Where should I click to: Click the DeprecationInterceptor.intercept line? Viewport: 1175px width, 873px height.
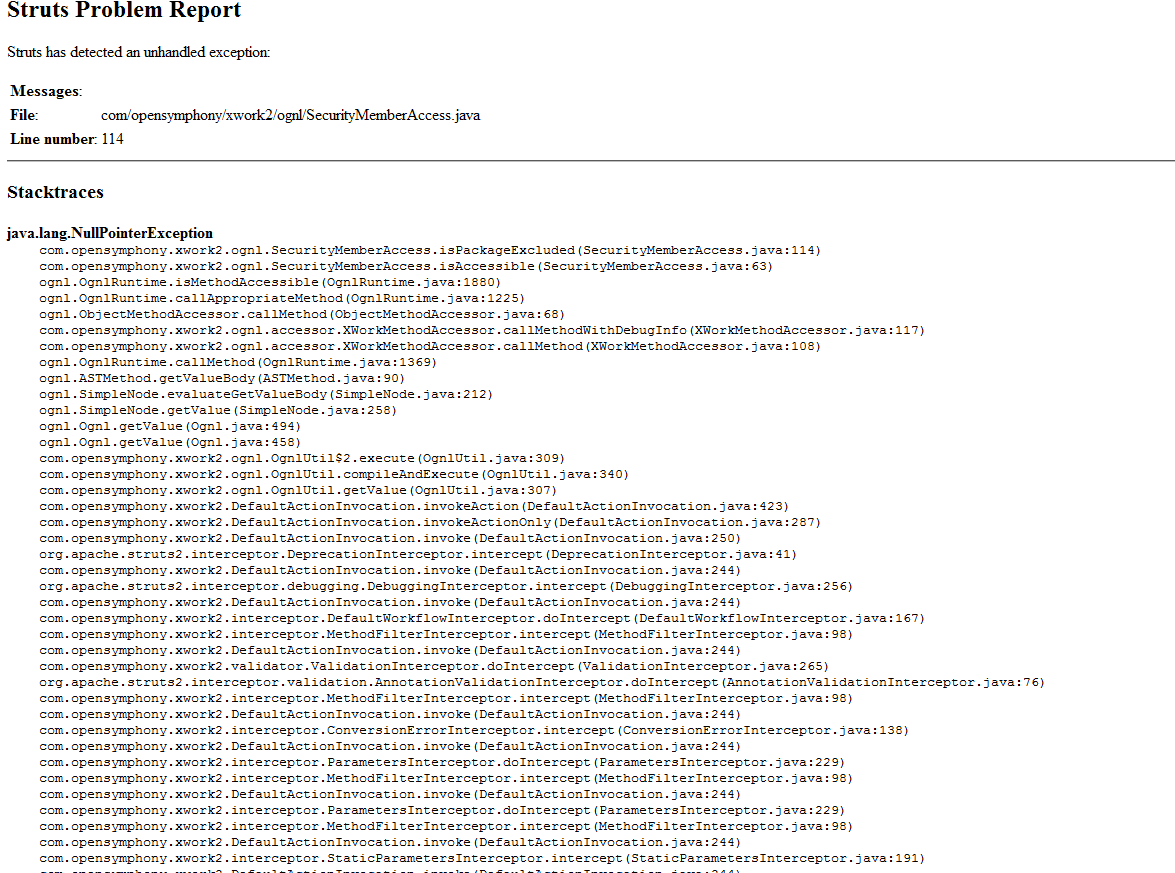(418, 555)
